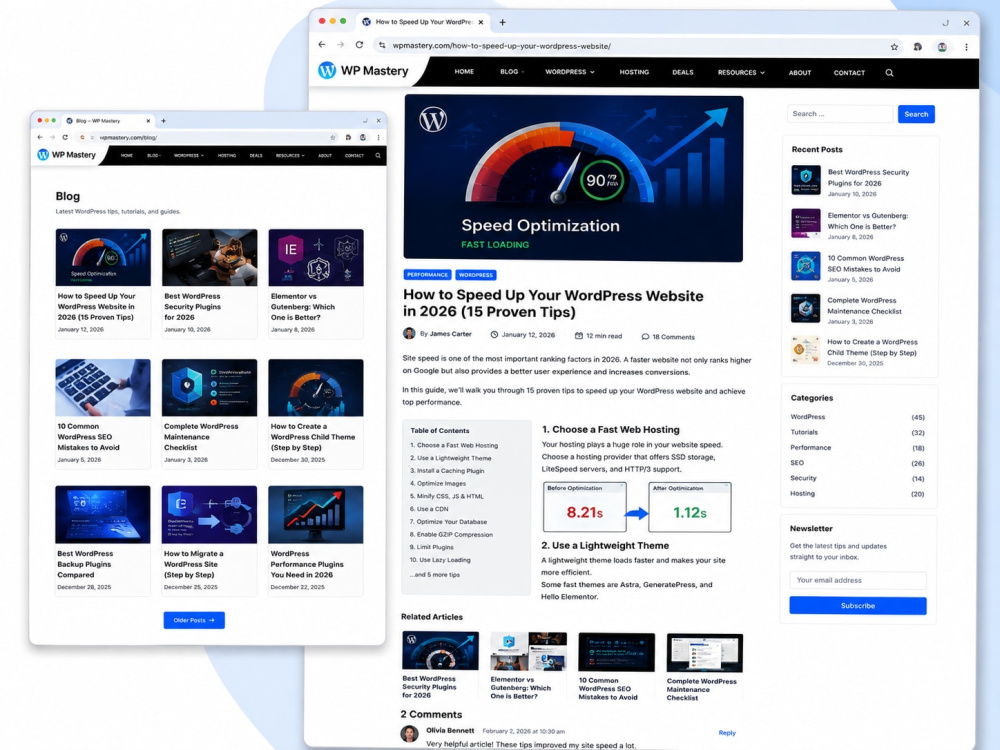Click the WP Mastery logo in the Blog window
The width and height of the screenshot is (1000, 750).
[66, 155]
